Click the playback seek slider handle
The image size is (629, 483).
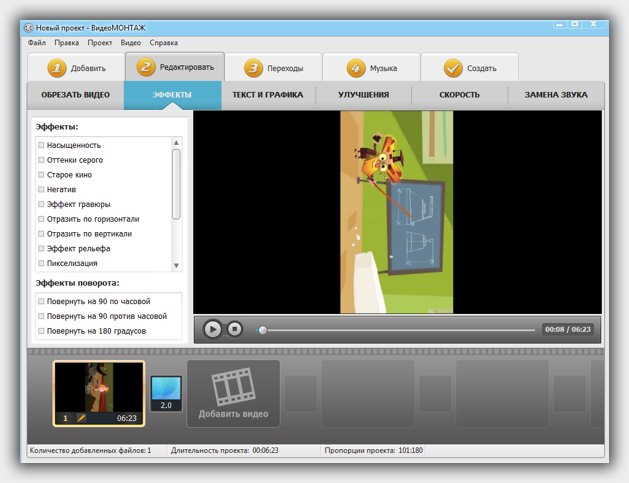click(263, 329)
